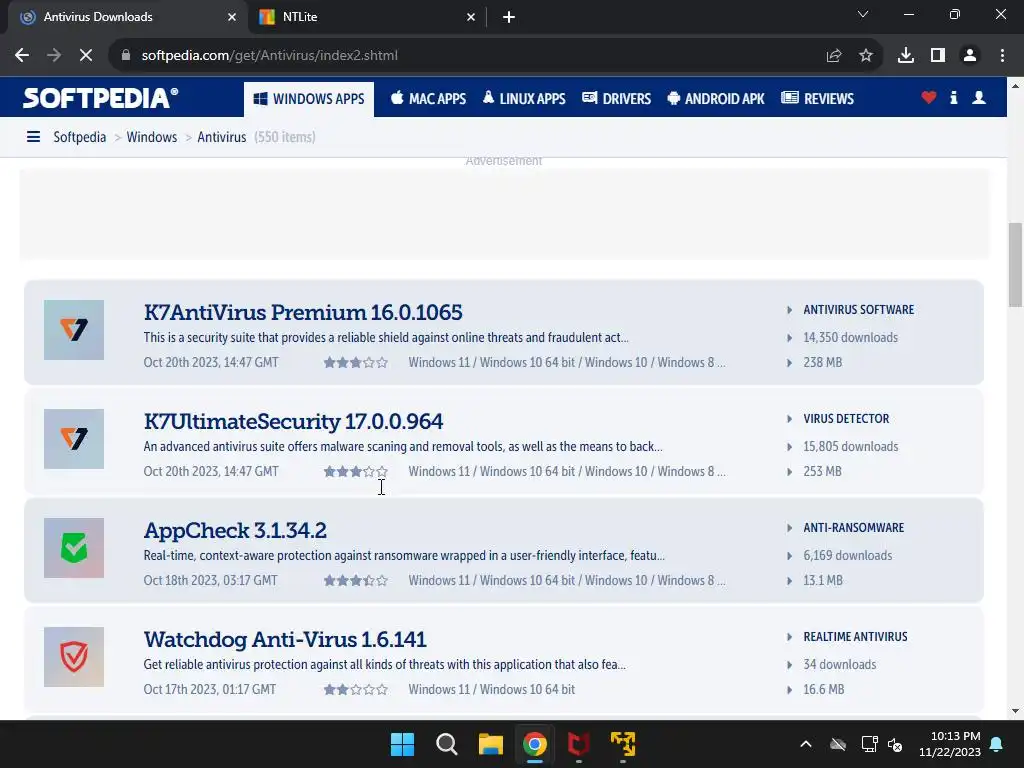Click the page vertical scrollbar thumb
Image resolution: width=1024 pixels, height=768 pixels.
(x=1015, y=264)
